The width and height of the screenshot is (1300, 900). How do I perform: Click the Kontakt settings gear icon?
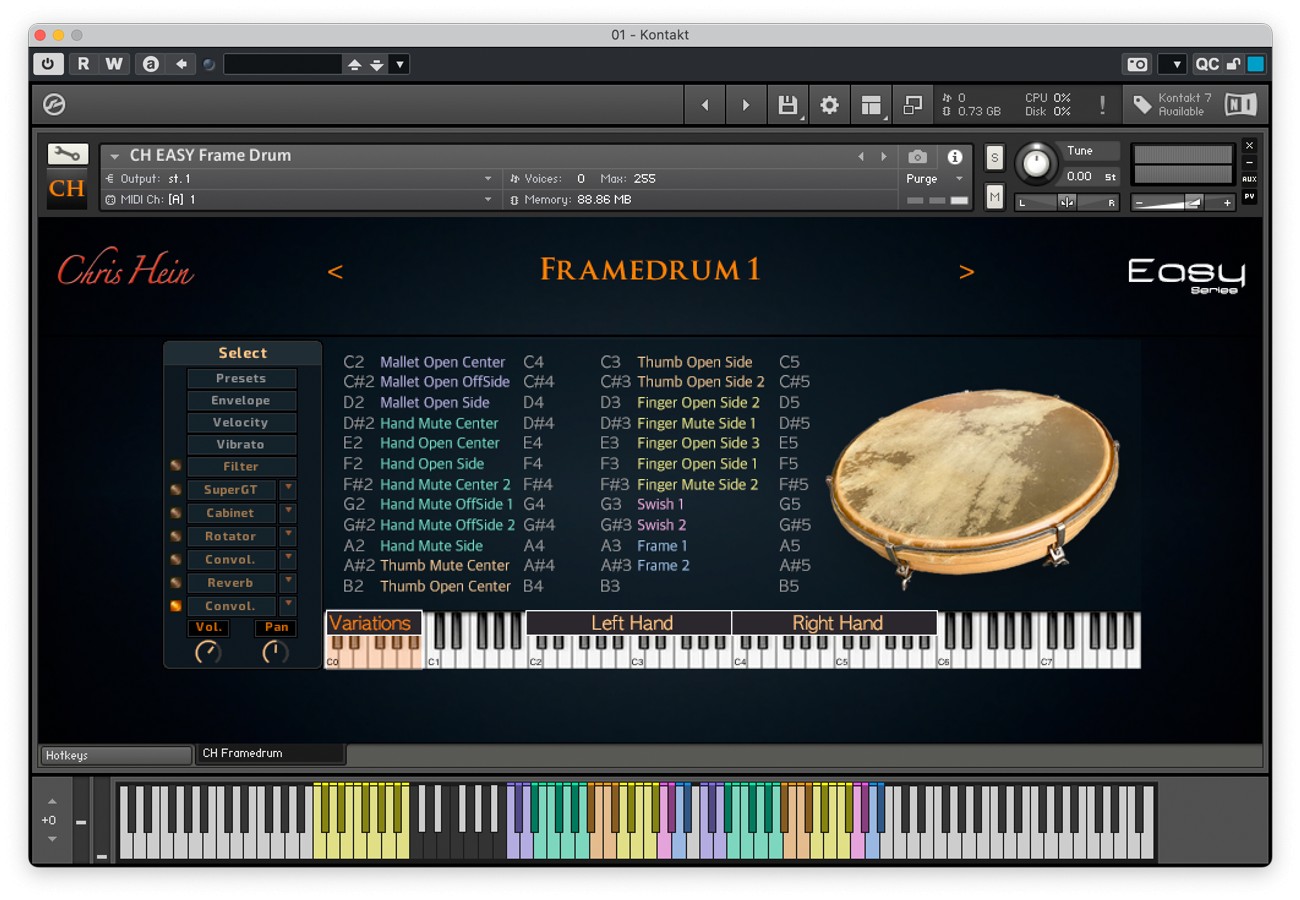[829, 105]
